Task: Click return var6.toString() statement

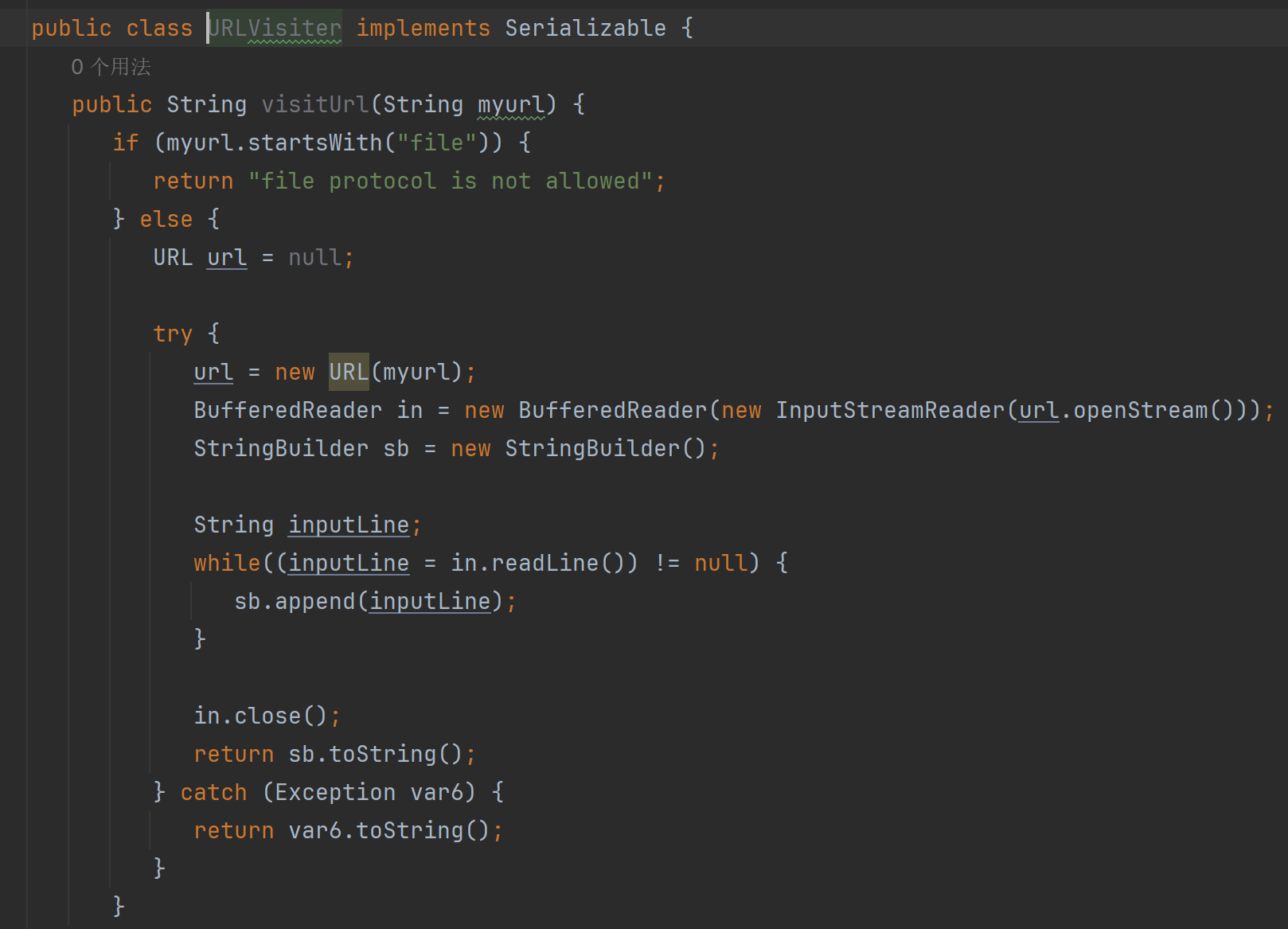Action: (349, 830)
